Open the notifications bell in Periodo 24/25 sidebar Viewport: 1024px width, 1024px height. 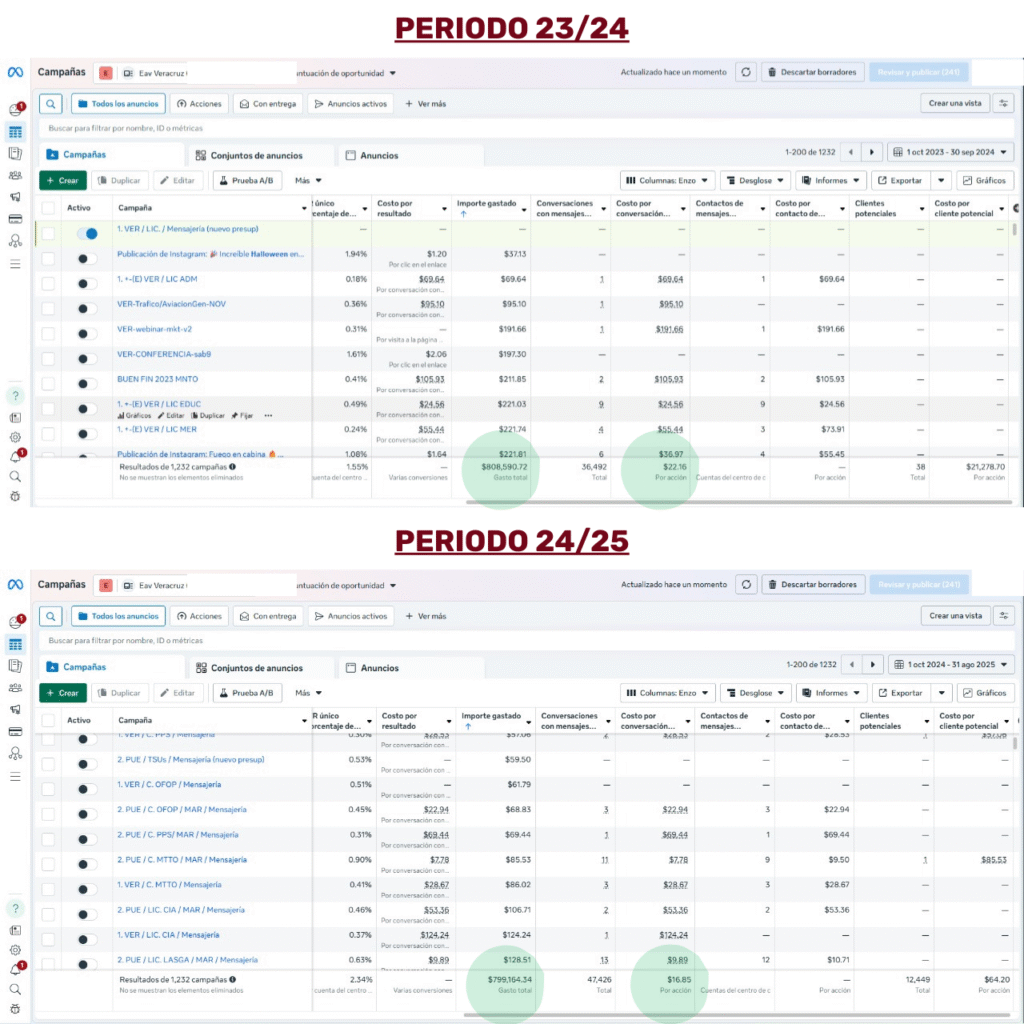tap(15, 968)
